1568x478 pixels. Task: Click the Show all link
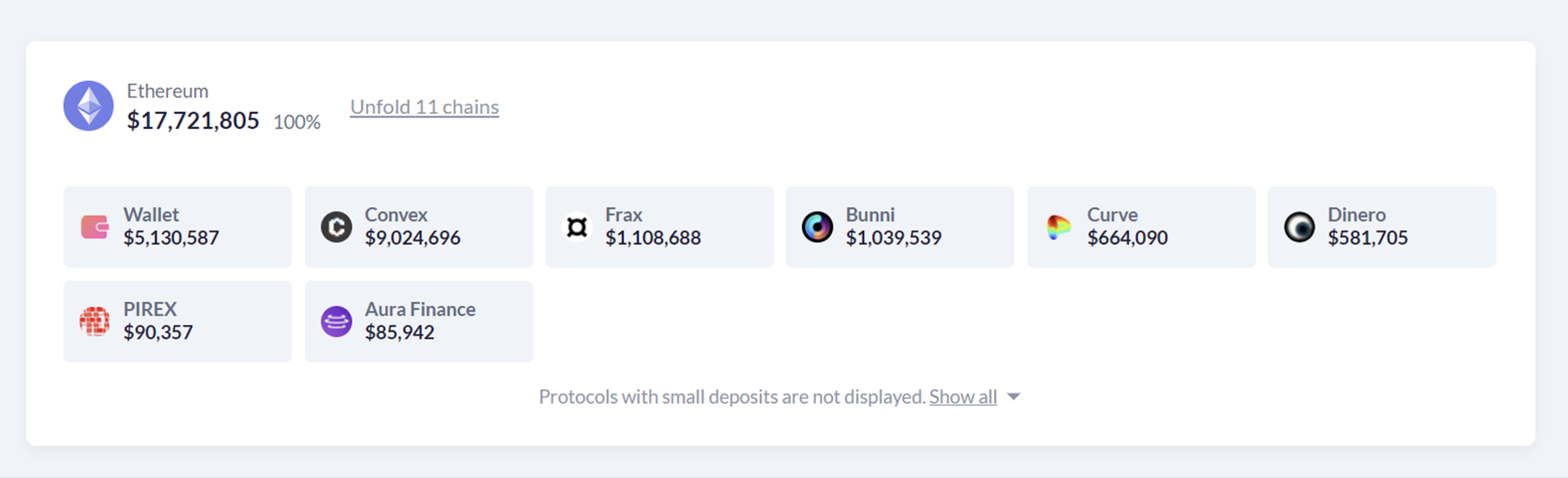click(x=963, y=397)
